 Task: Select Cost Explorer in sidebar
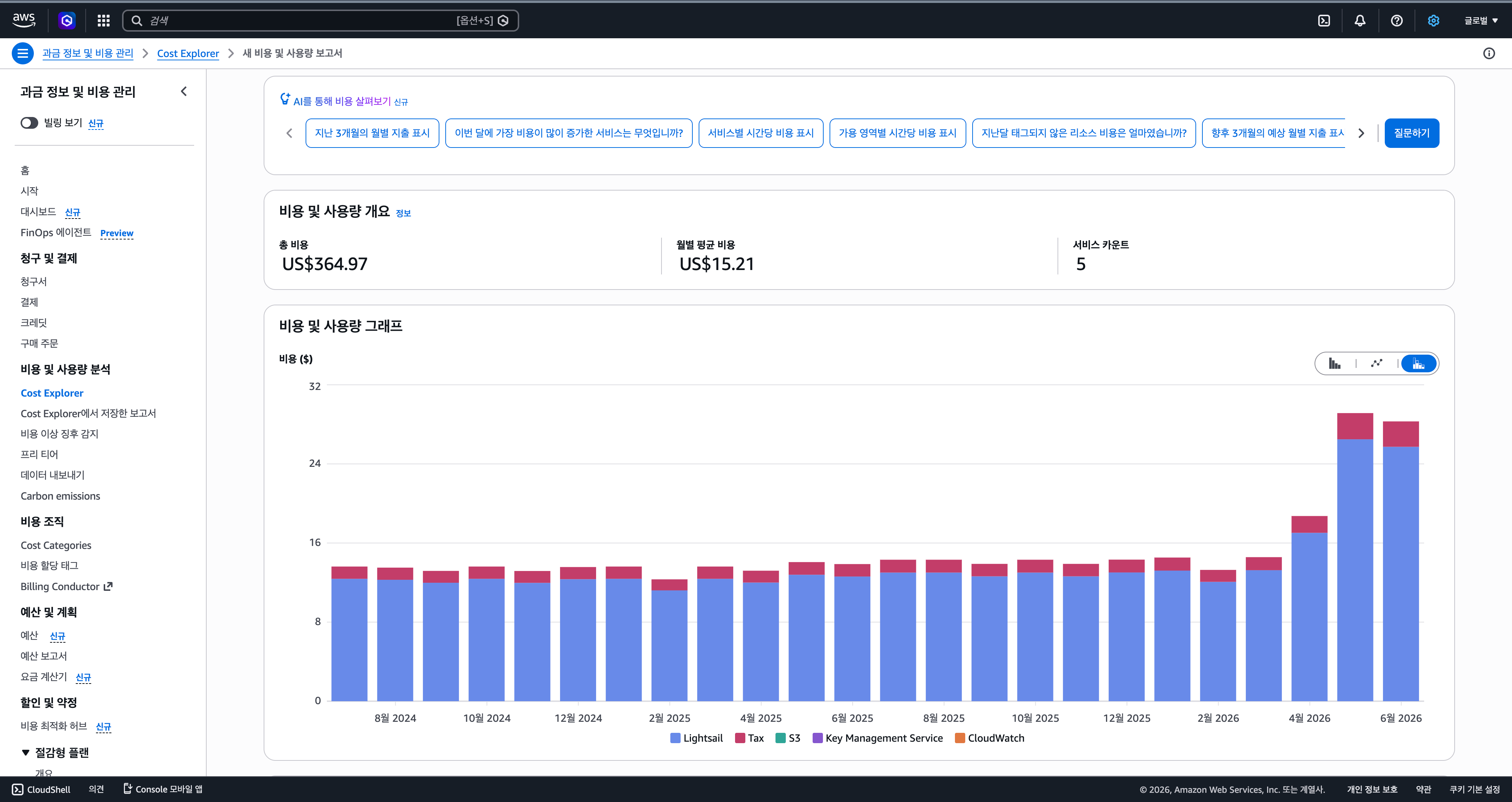(51, 393)
